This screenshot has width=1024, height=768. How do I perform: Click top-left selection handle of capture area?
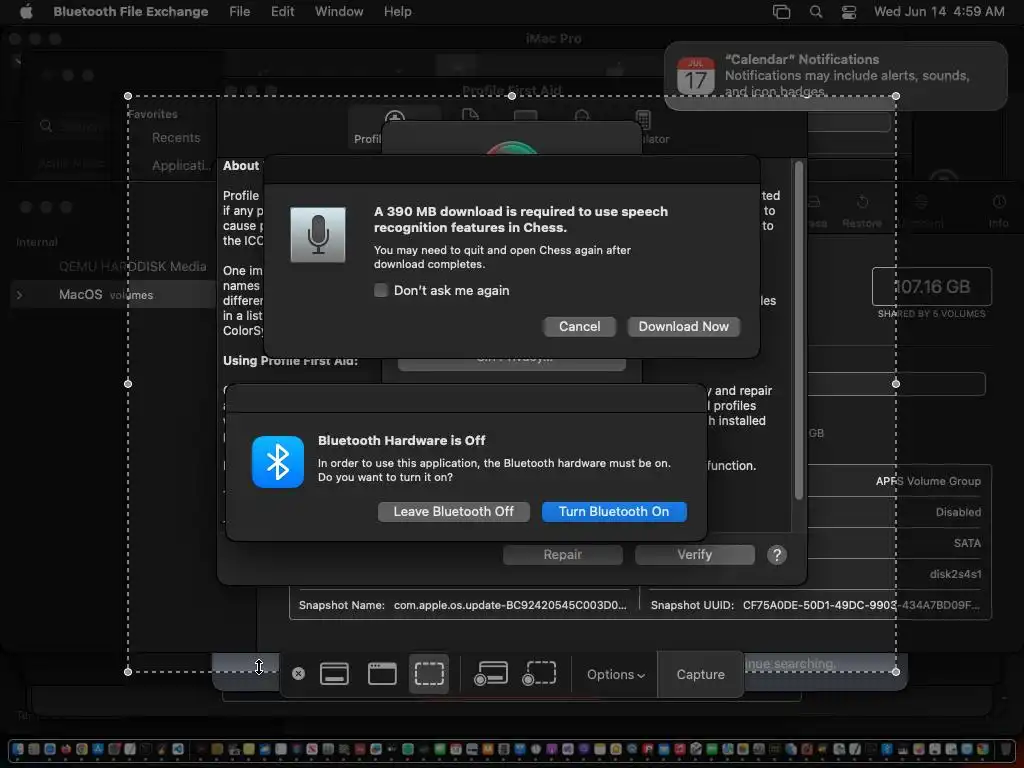[x=128, y=96]
